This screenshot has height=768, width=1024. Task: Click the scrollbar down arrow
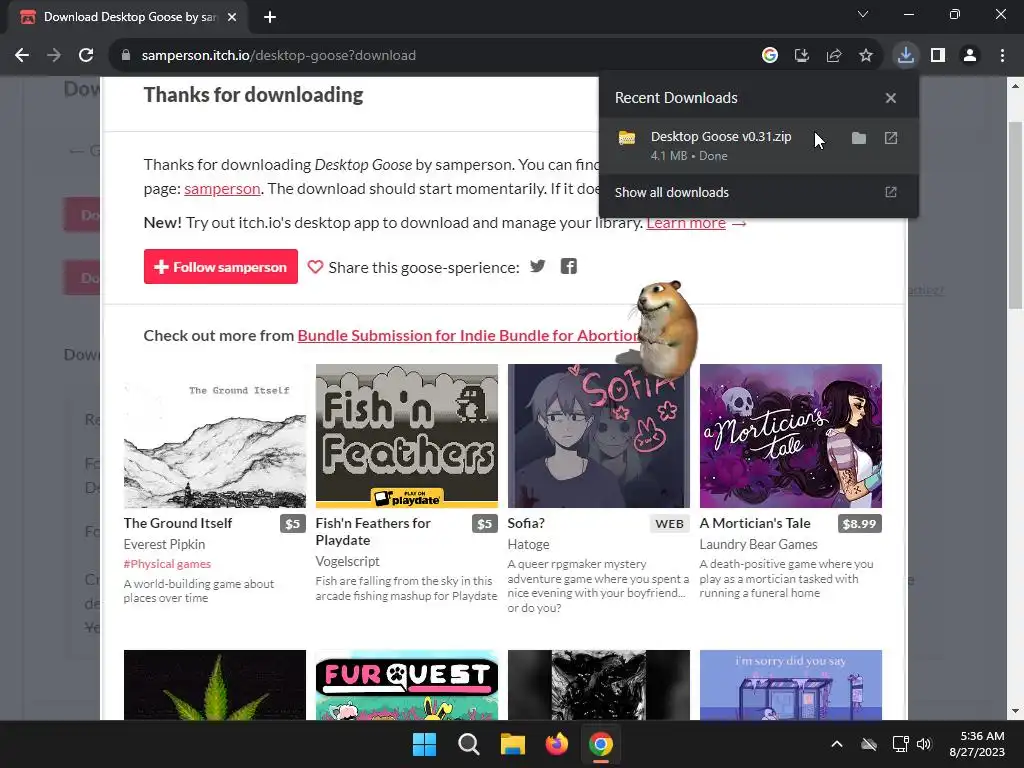point(1016,711)
